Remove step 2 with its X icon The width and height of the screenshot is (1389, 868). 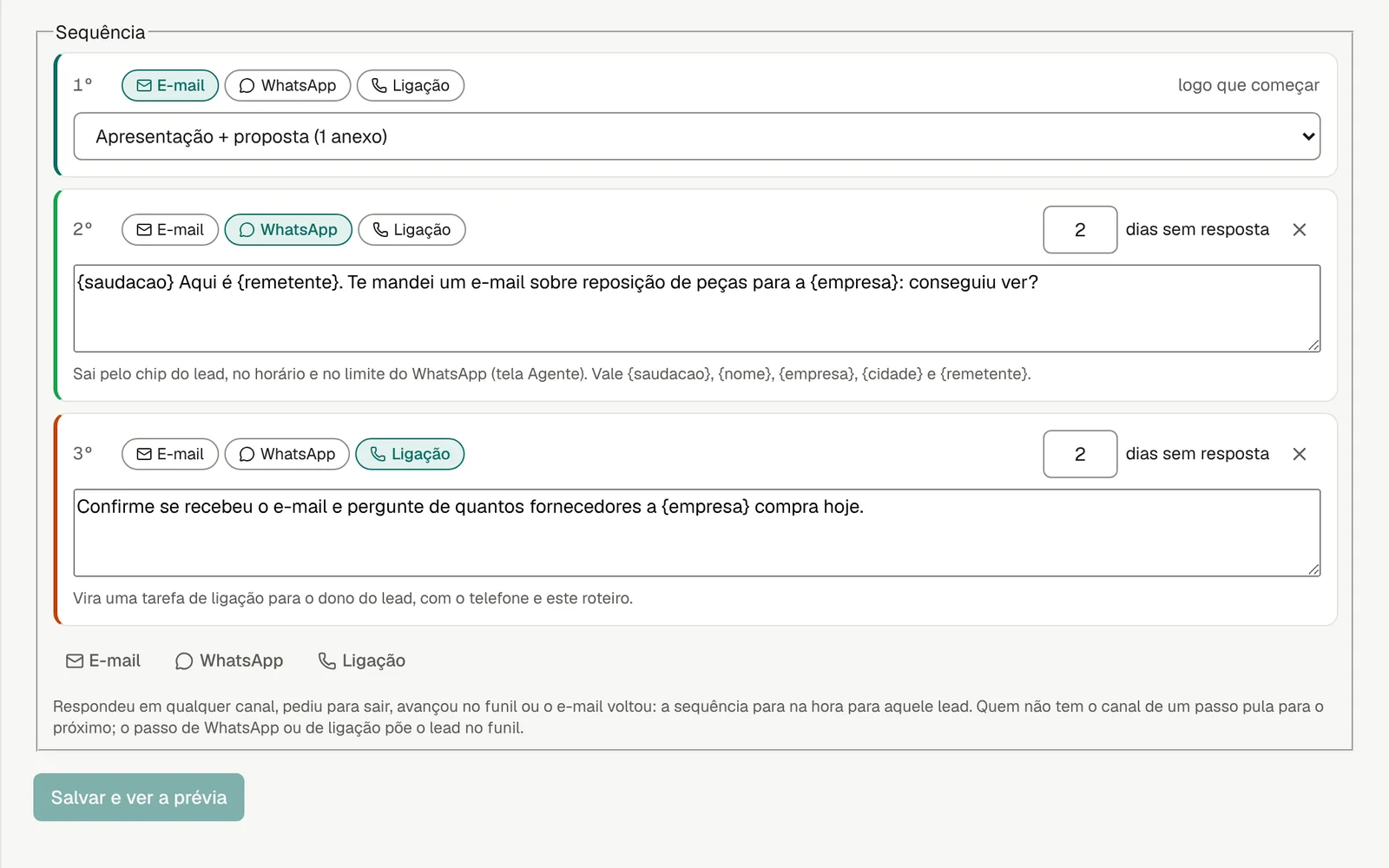pos(1300,230)
